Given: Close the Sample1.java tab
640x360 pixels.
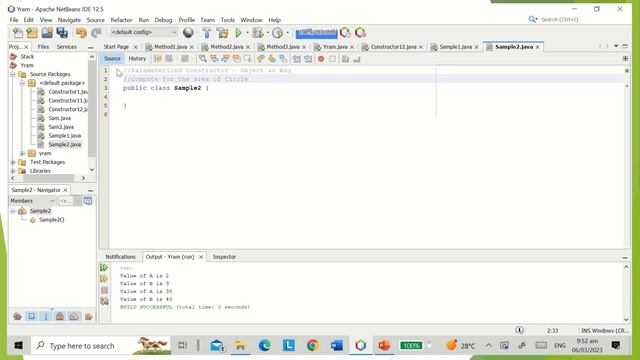Looking at the screenshot, I should click(x=476, y=47).
